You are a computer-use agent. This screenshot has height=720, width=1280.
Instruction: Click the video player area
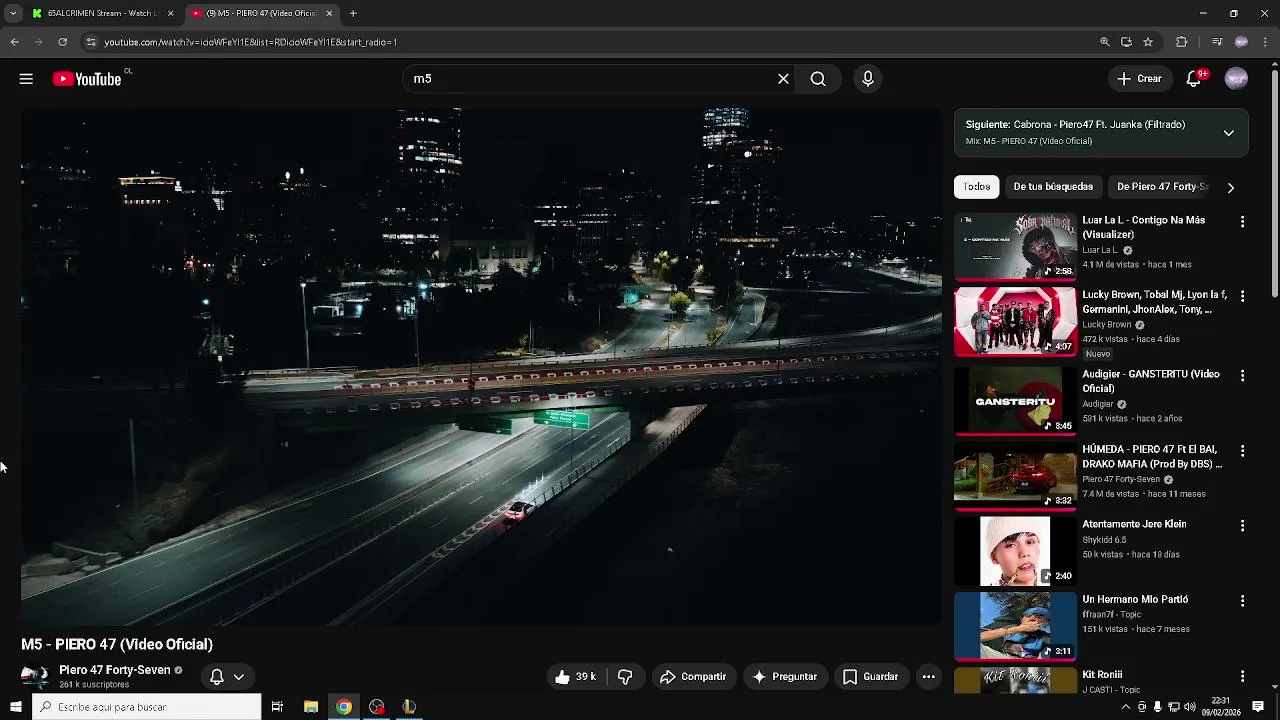coord(481,367)
